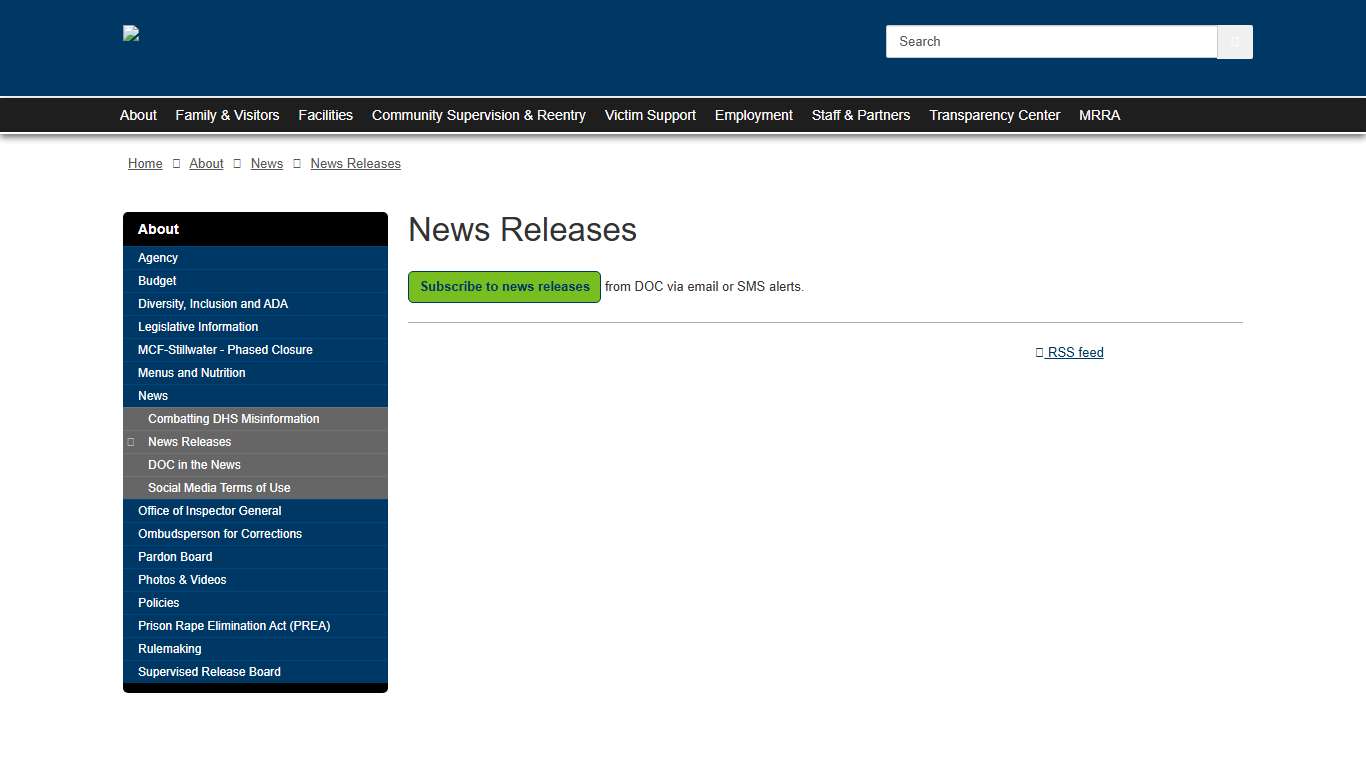Open the Transparency Center menu
The width and height of the screenshot is (1366, 768).
pyautogui.click(x=994, y=115)
